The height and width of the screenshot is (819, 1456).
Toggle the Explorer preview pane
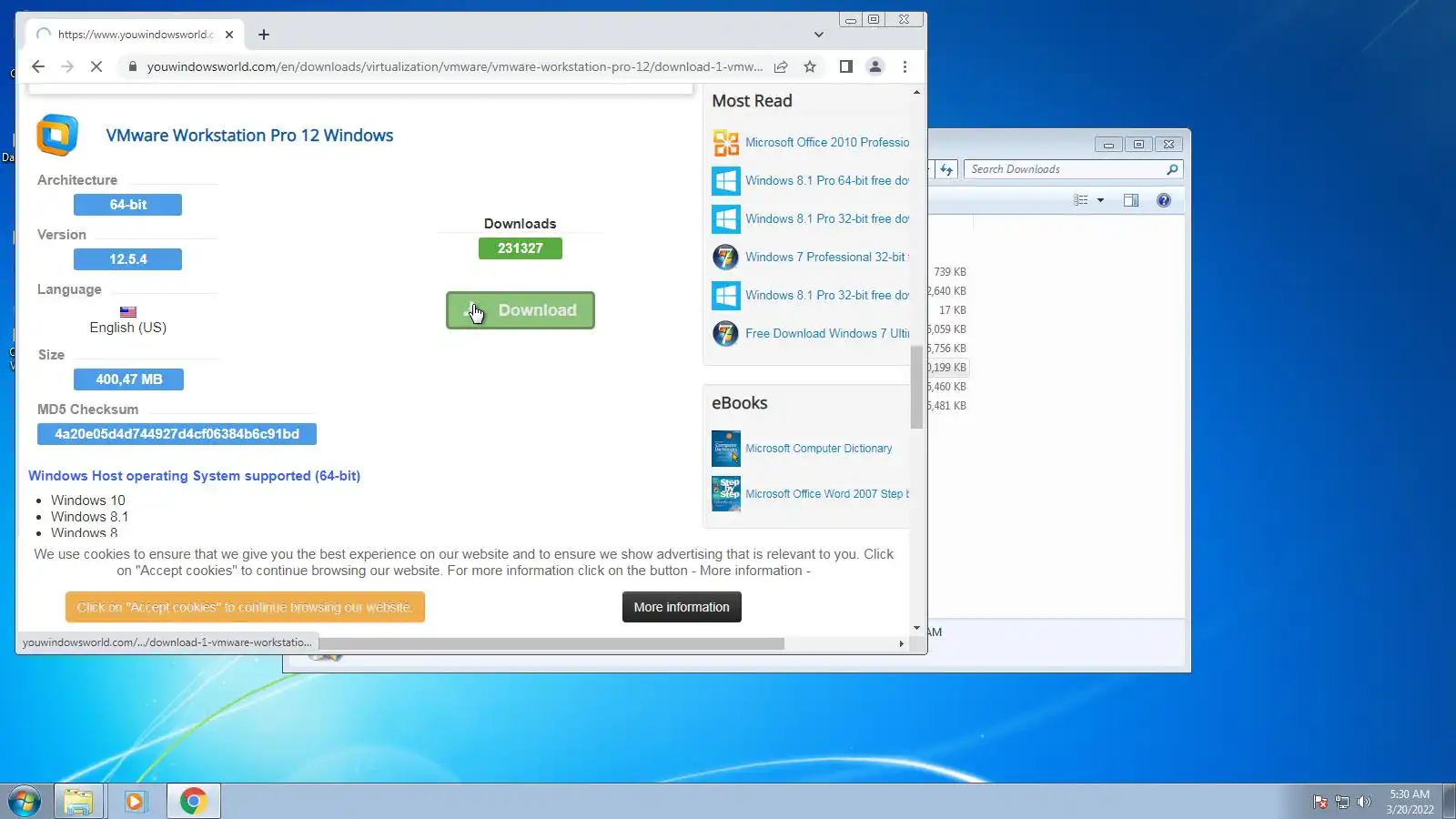pos(1131,200)
